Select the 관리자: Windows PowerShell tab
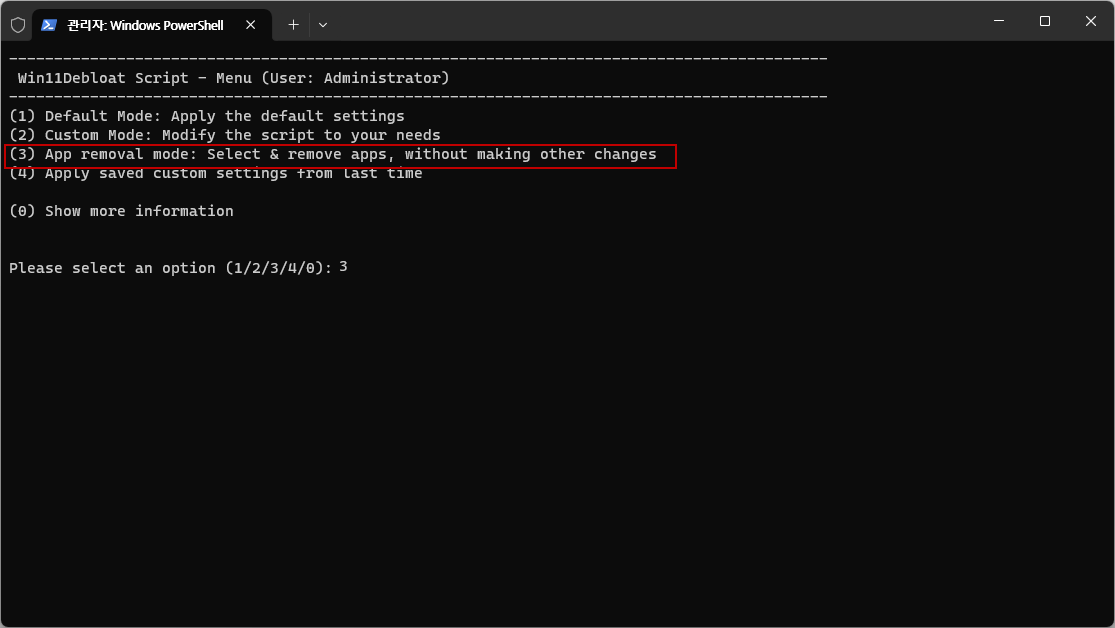The width and height of the screenshot is (1115, 628). pyautogui.click(x=145, y=25)
